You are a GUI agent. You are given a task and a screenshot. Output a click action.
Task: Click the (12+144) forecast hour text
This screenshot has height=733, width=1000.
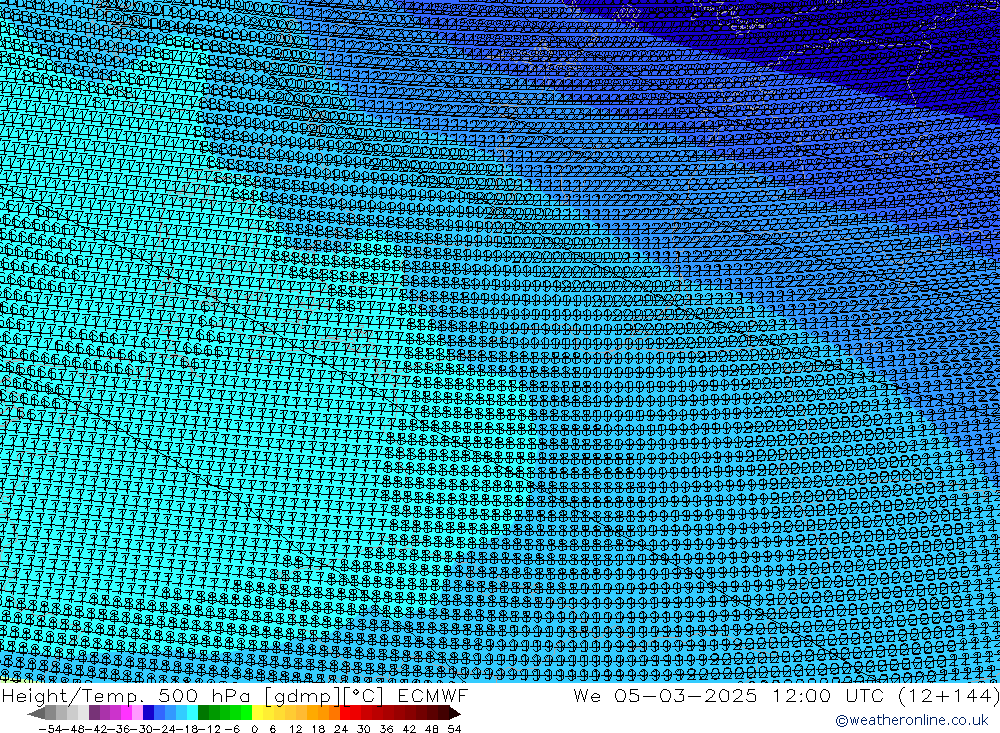pos(948,695)
